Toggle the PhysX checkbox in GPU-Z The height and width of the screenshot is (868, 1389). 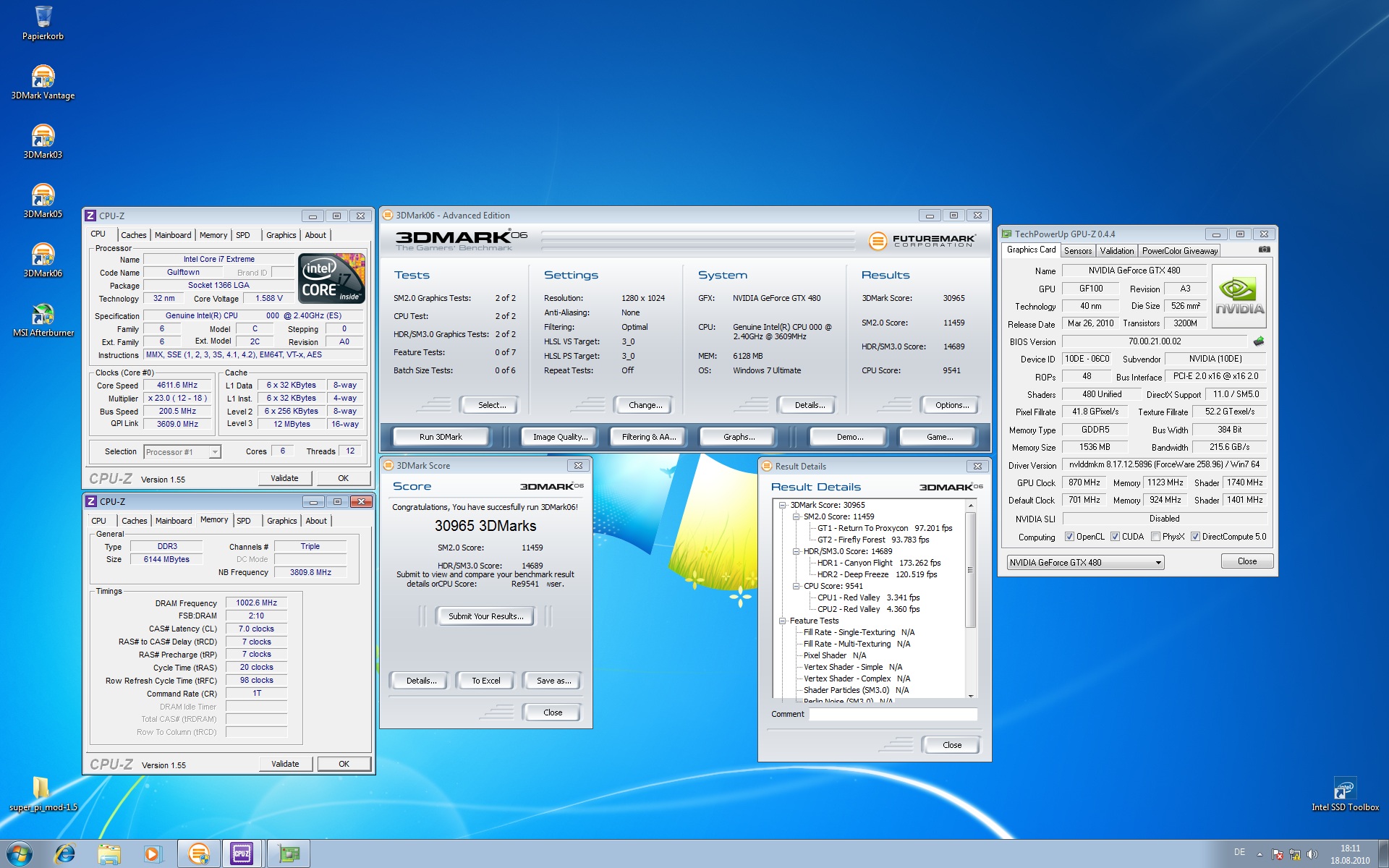click(1155, 537)
